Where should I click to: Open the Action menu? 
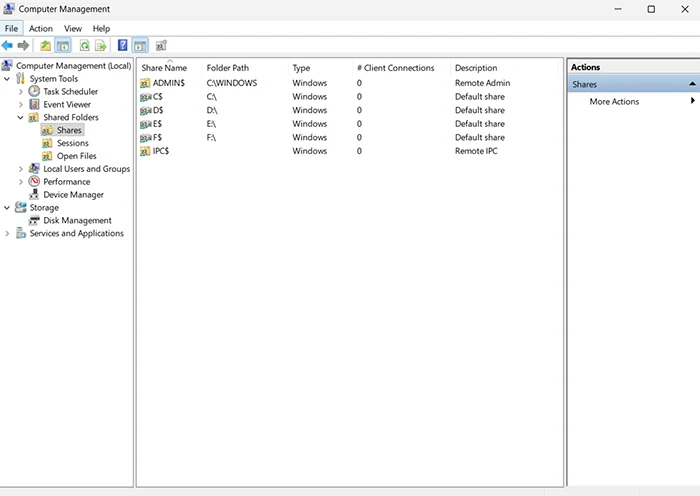pos(41,29)
